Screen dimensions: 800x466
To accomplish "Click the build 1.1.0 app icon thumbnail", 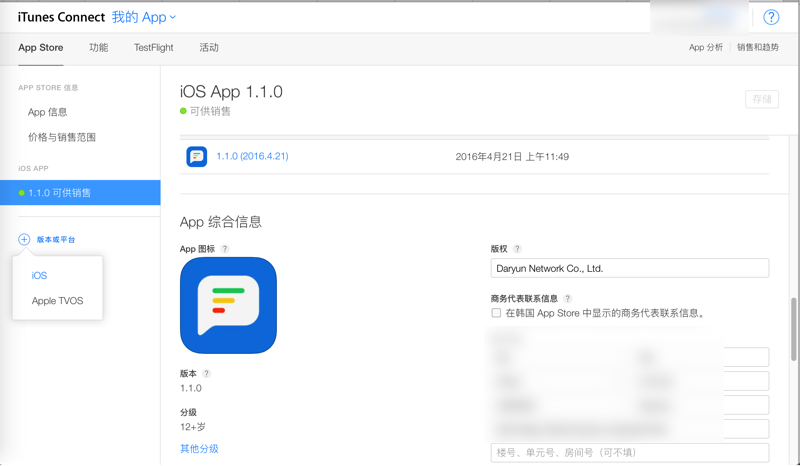I will (x=196, y=157).
